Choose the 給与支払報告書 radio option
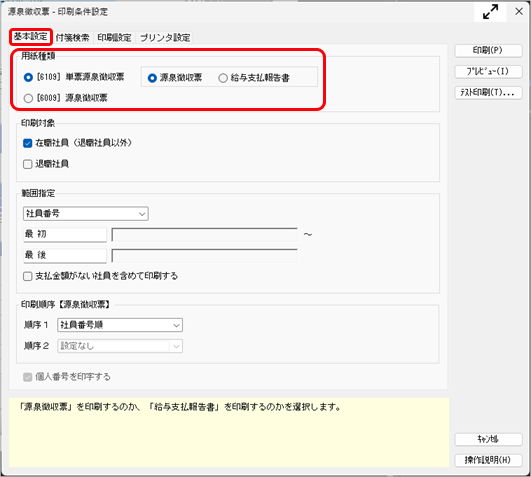Viewport: 531px width, 477px height. coord(223,78)
